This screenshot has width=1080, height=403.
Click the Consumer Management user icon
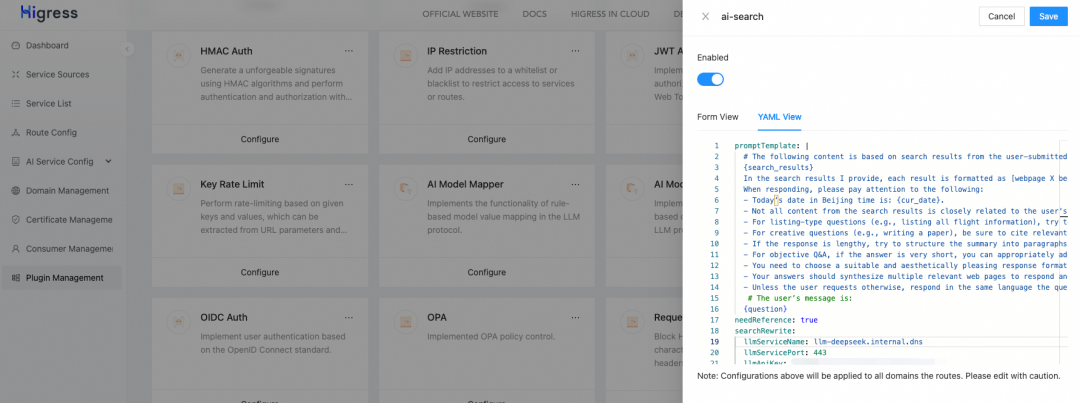[x=16, y=248]
